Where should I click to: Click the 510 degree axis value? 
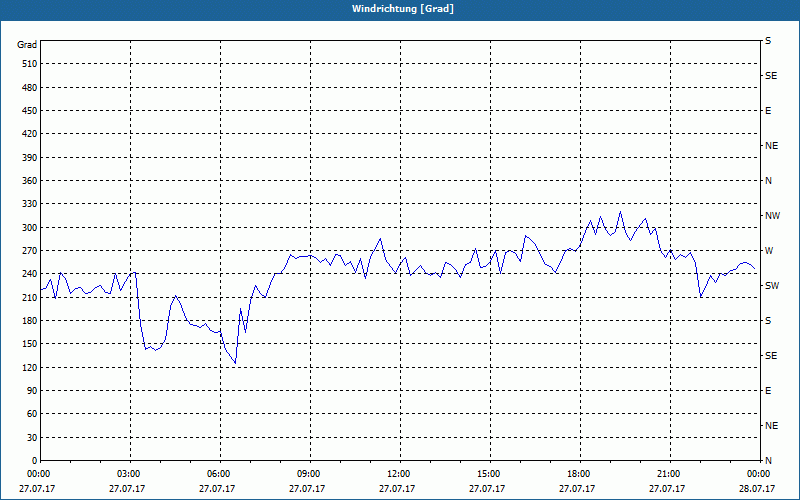coord(30,64)
